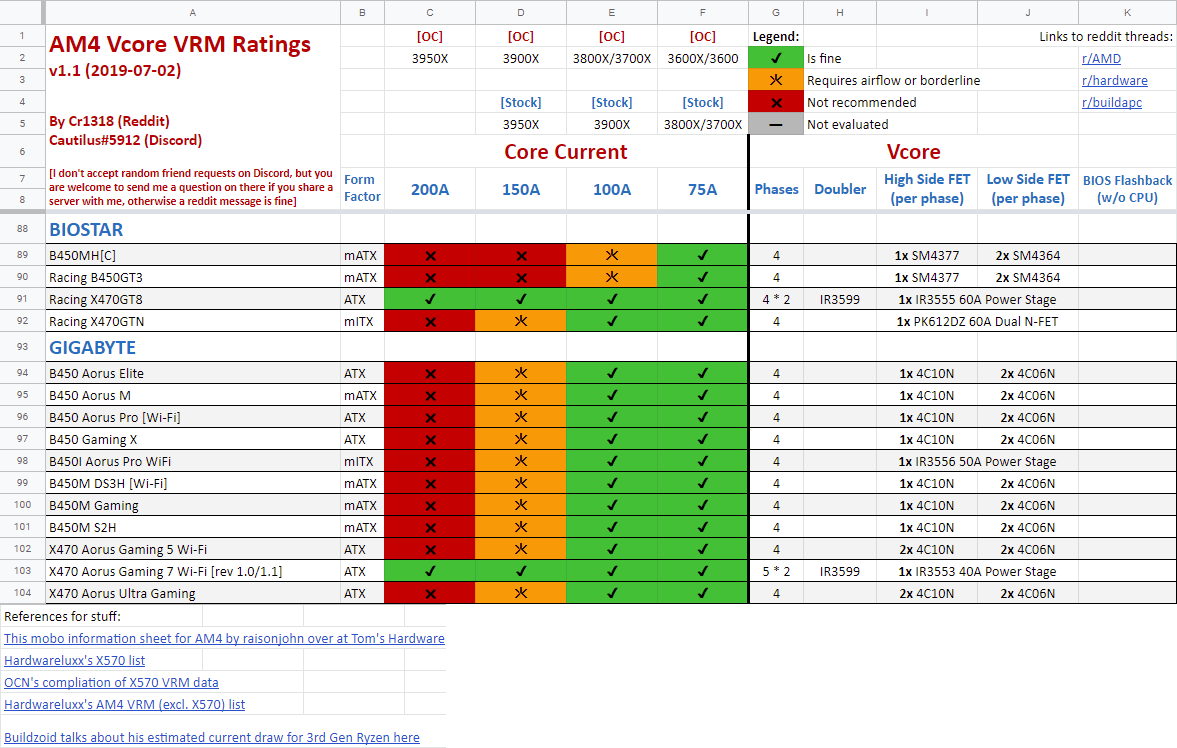This screenshot has width=1177, height=748.
Task: Click the '5 * 2' phases cell
Action: point(776,571)
